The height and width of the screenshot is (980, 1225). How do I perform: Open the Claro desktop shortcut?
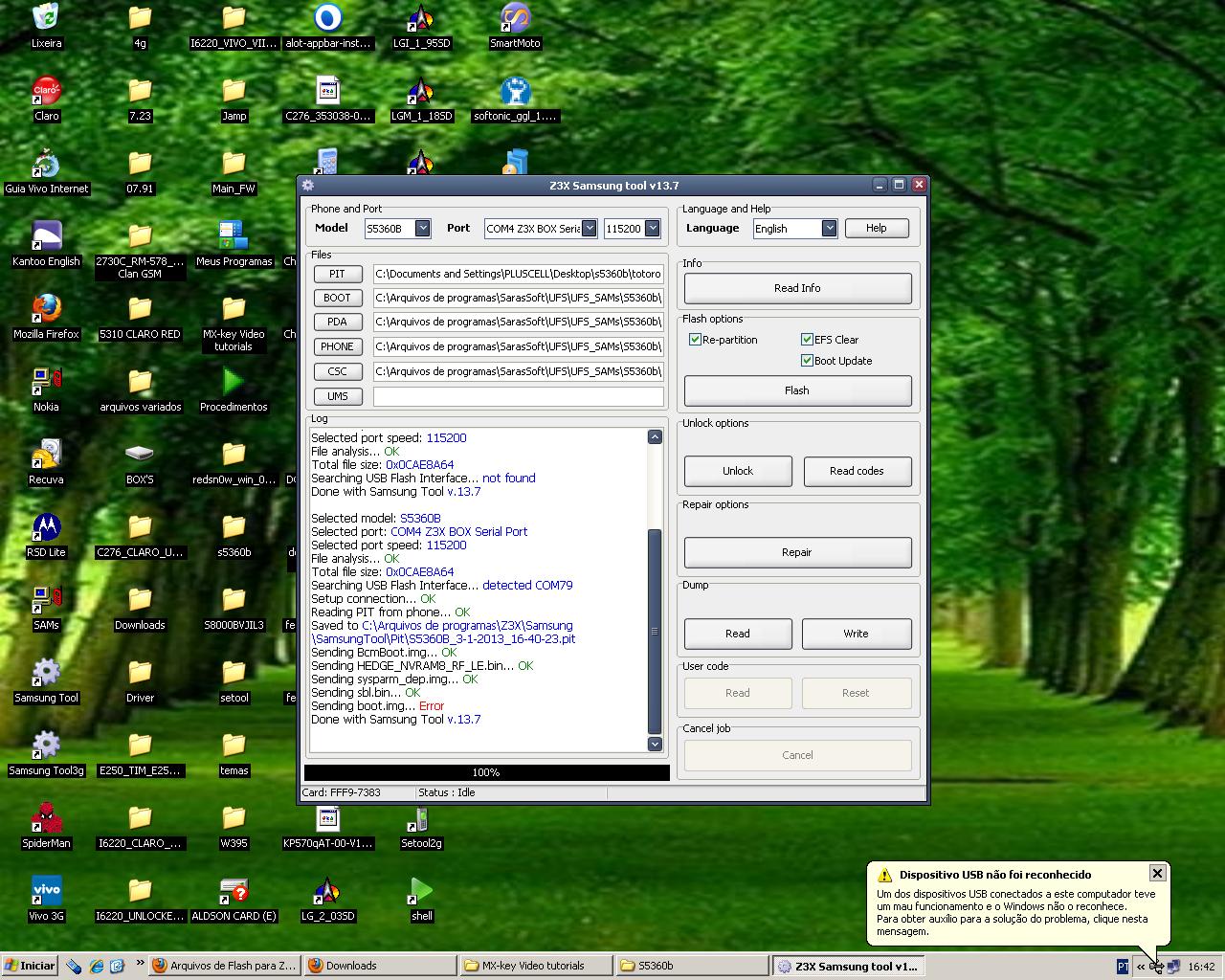click(46, 99)
